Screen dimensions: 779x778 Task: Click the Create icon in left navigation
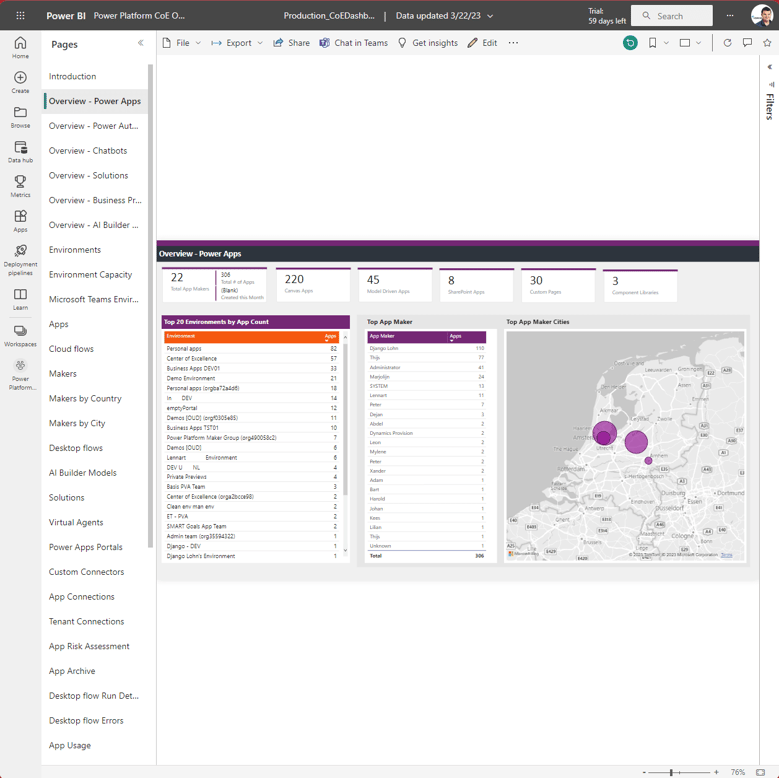tap(20, 82)
